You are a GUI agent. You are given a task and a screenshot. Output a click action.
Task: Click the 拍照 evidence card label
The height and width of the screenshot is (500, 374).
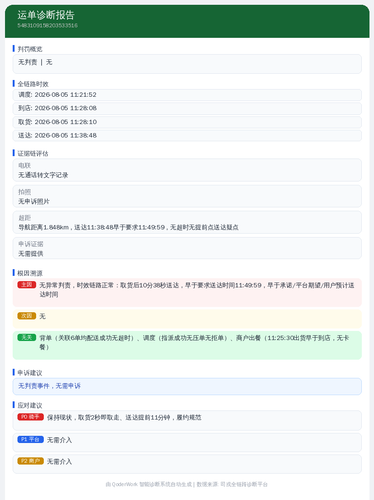click(24, 192)
